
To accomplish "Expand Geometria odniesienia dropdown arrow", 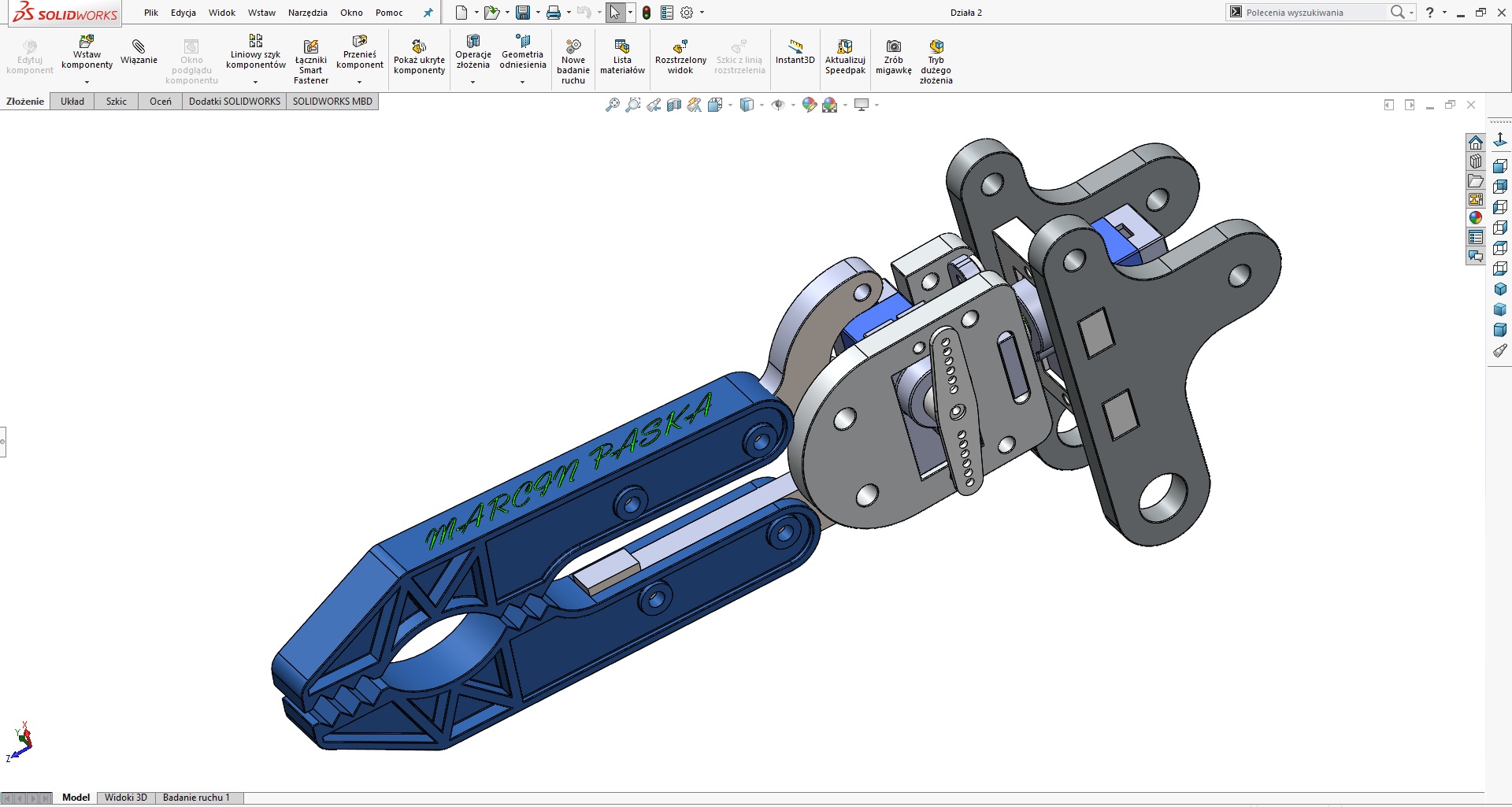I will point(522,82).
